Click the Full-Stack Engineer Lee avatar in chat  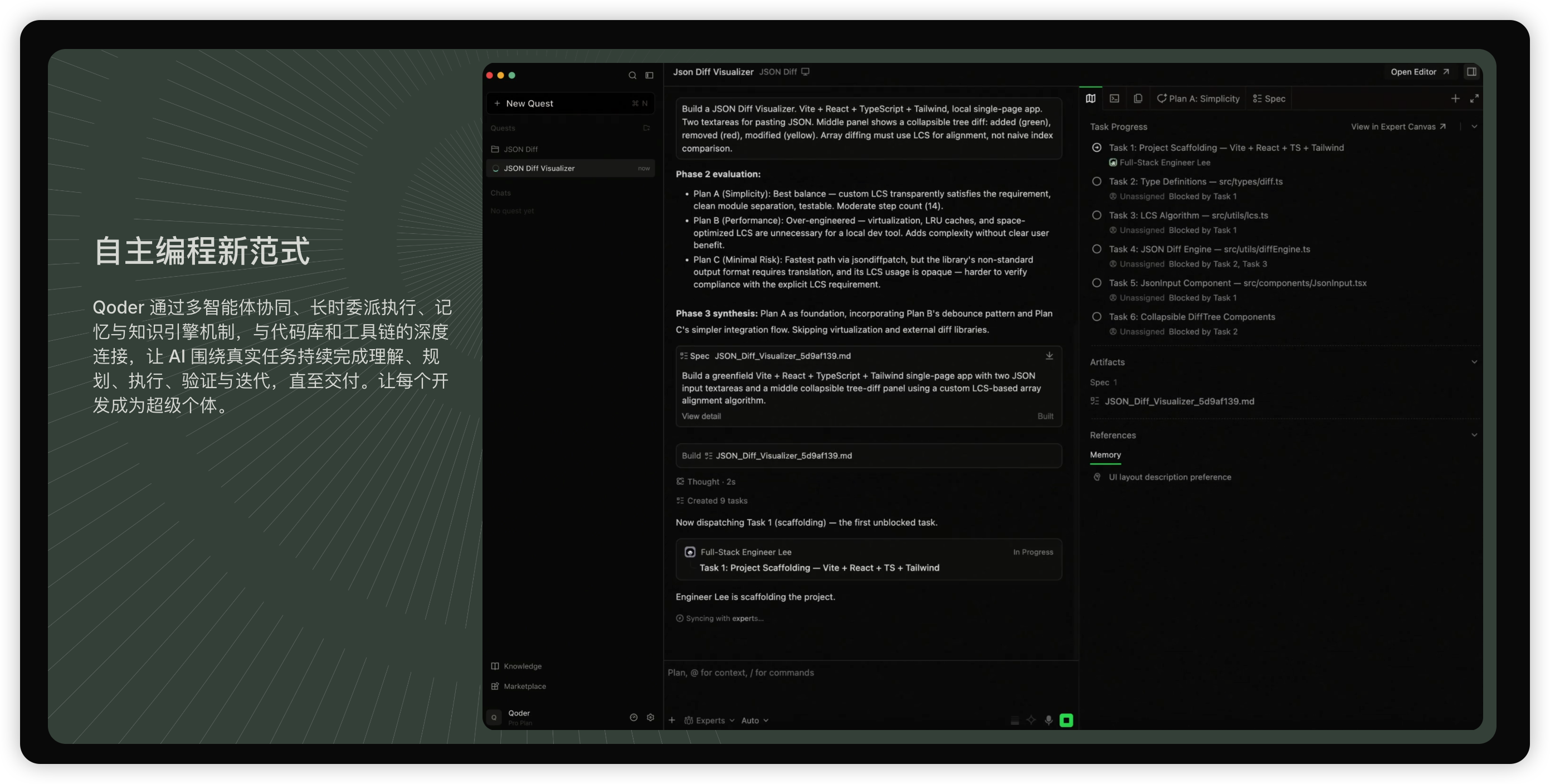pos(690,552)
